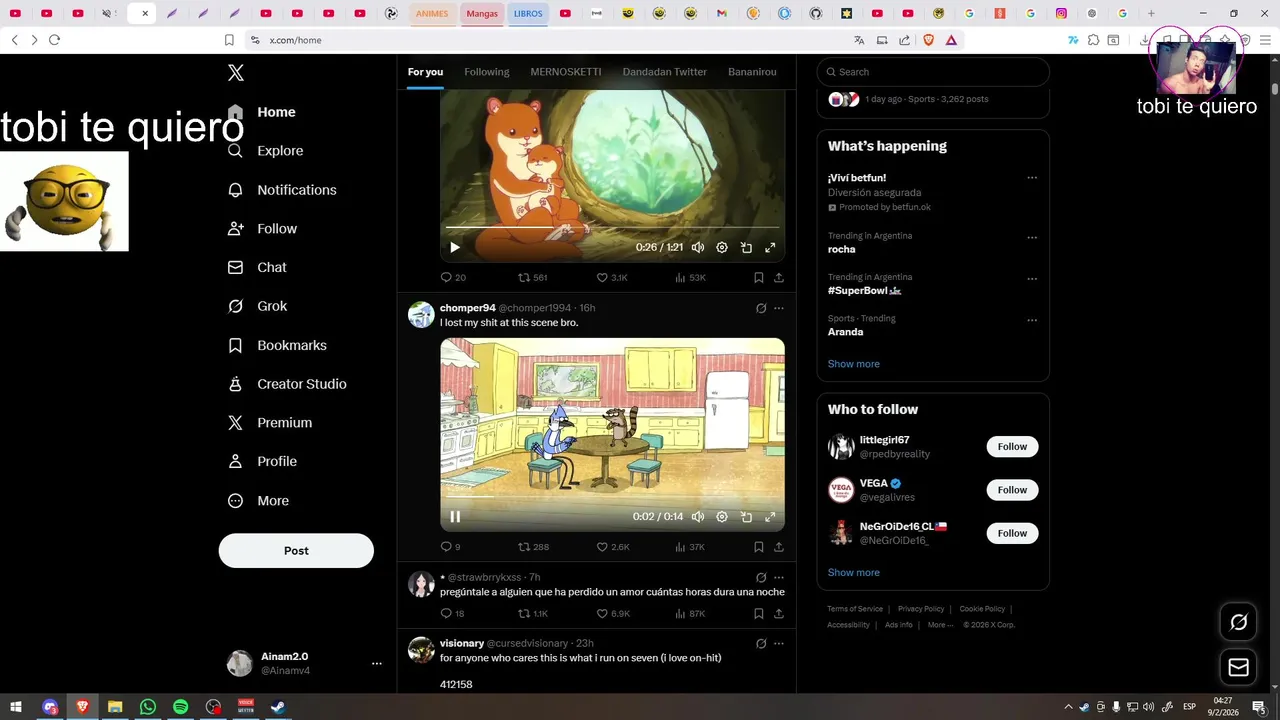Follow NeGrOiDe16.CL
Image resolution: width=1280 pixels, height=720 pixels.
1012,533
